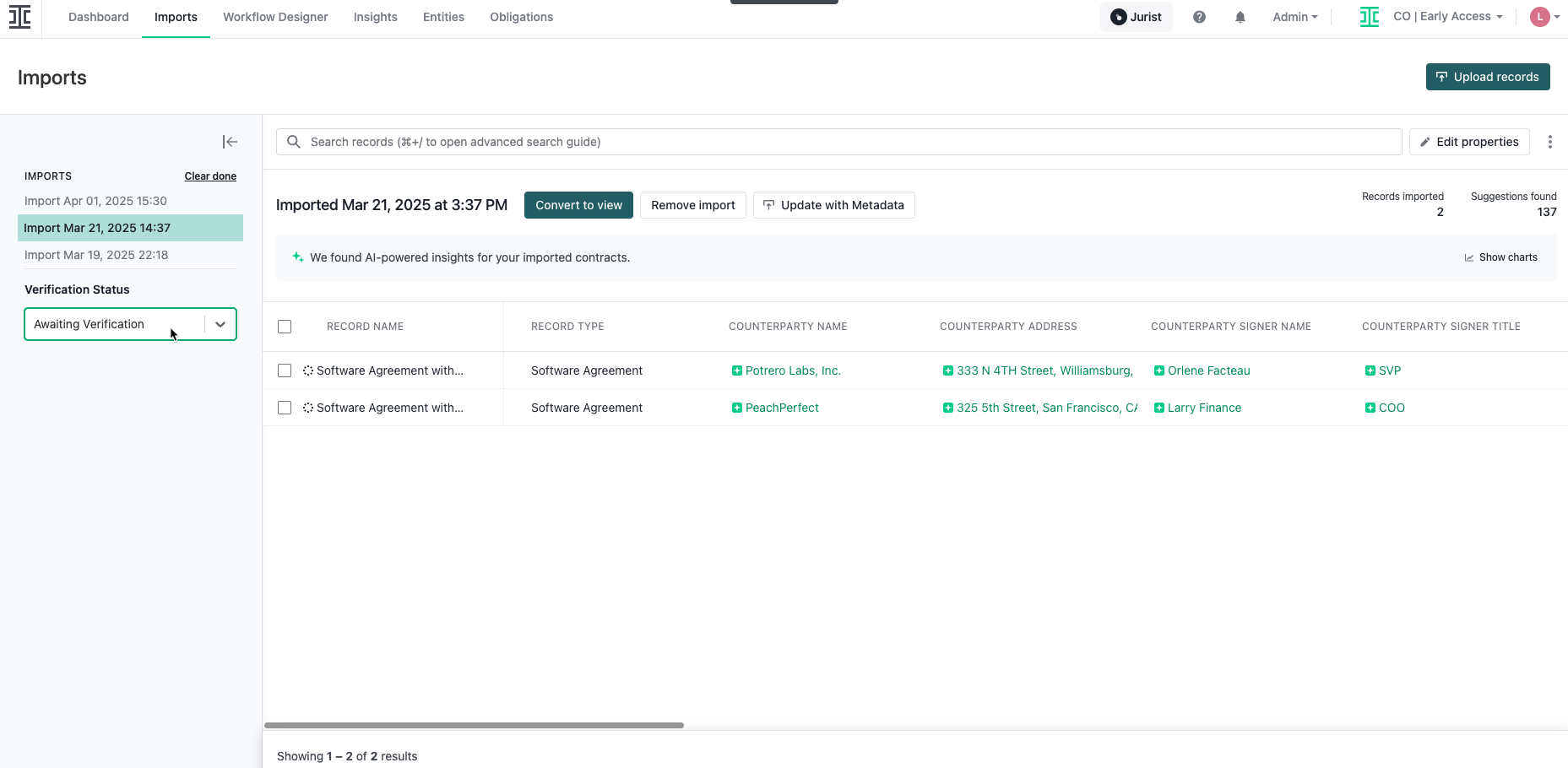Image resolution: width=1568 pixels, height=768 pixels.
Task: Click Edit properties button
Action: [x=1469, y=142]
